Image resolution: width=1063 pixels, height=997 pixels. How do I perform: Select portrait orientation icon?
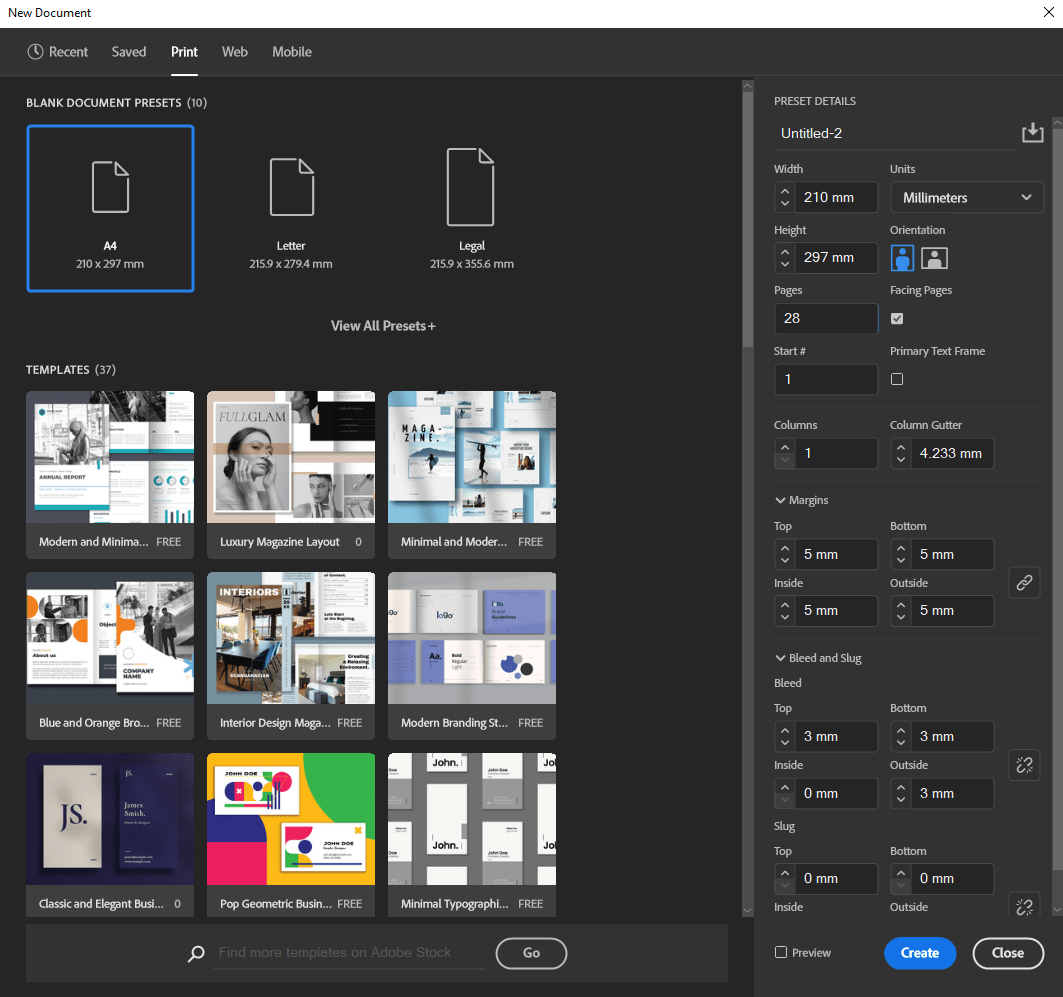903,258
